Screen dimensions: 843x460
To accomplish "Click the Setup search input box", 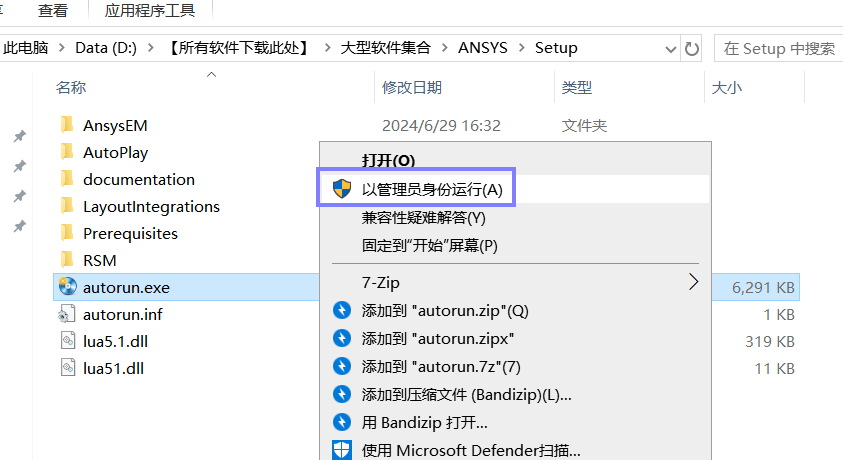I will (778, 48).
